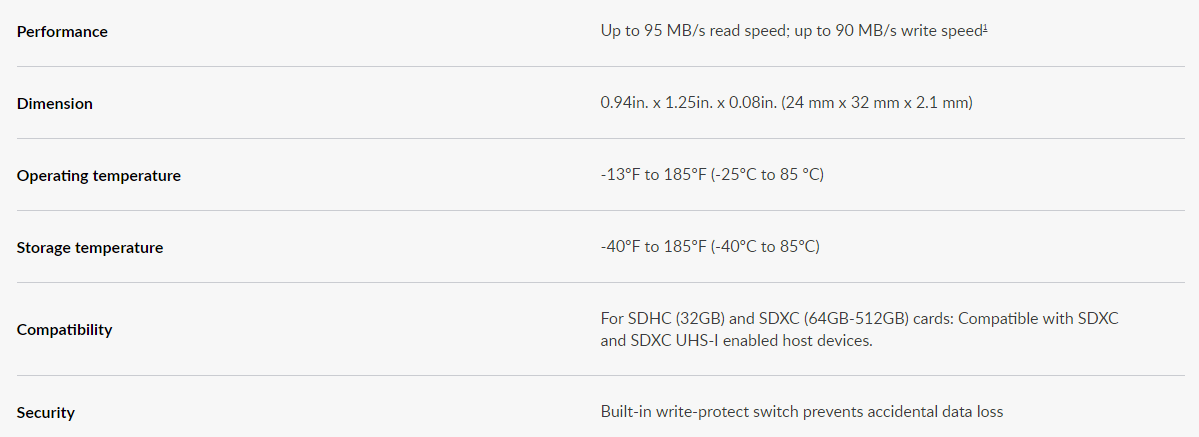Click the SDHC (32GB) compatibility text line

click(859, 319)
